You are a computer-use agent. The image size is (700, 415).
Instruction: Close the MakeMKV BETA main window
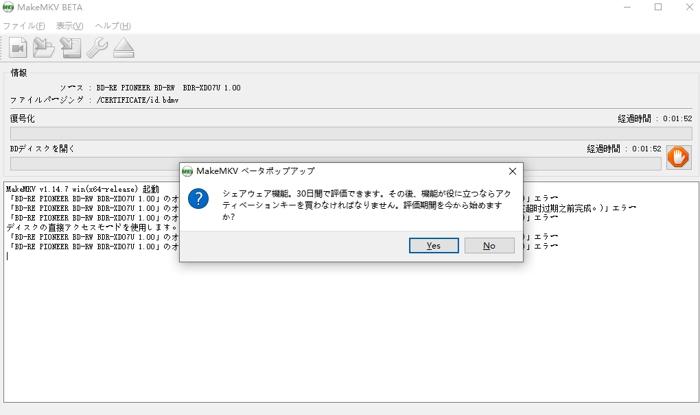tap(689, 7)
